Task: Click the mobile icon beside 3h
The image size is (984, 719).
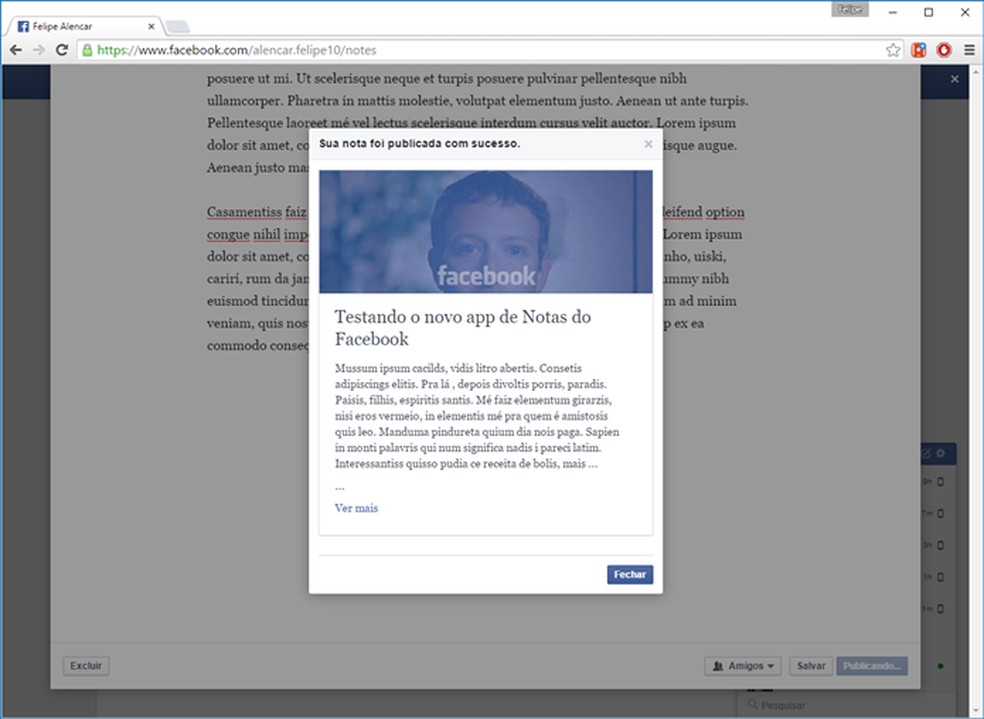Action: point(941,545)
